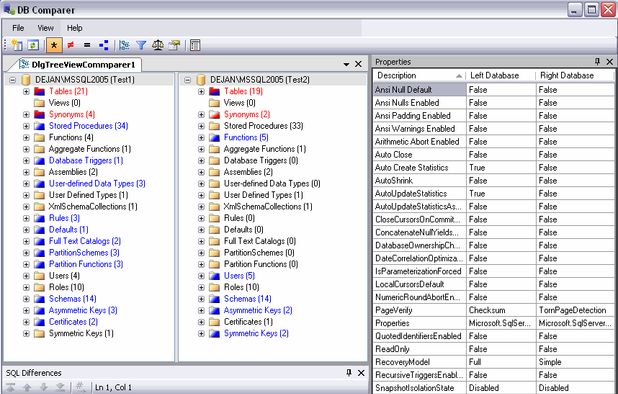This screenshot has width=618, height=394.
Task: Select Database Triggers (1) tree item
Action: (x=86, y=160)
